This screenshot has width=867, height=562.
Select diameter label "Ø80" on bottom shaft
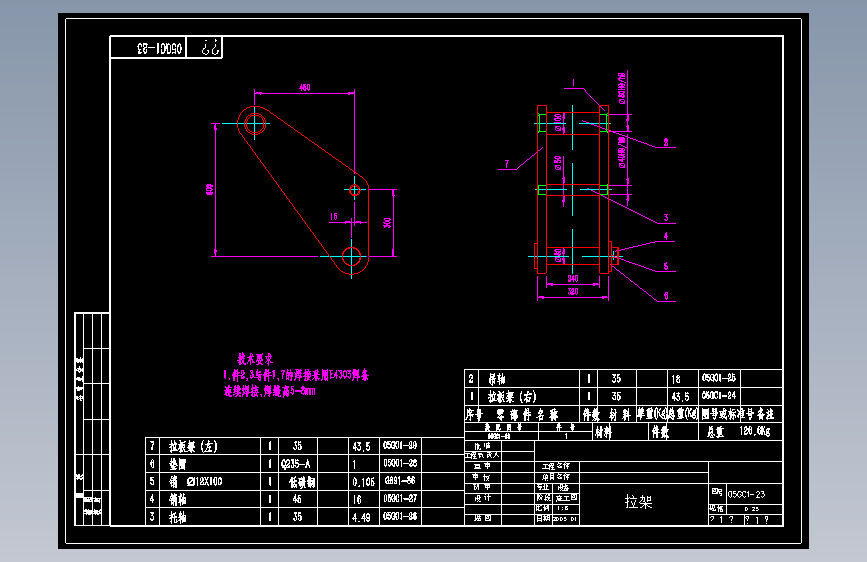tap(558, 256)
